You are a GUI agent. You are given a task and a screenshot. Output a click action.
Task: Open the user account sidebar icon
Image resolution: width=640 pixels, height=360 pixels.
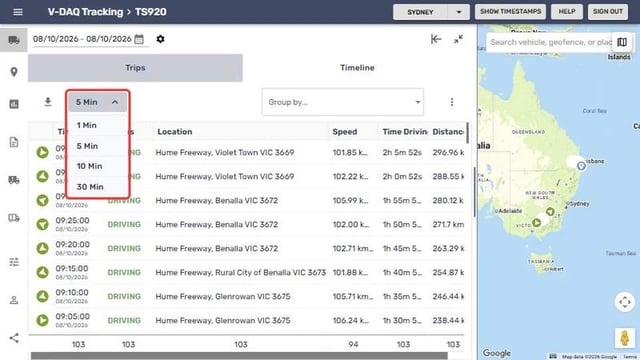14,300
